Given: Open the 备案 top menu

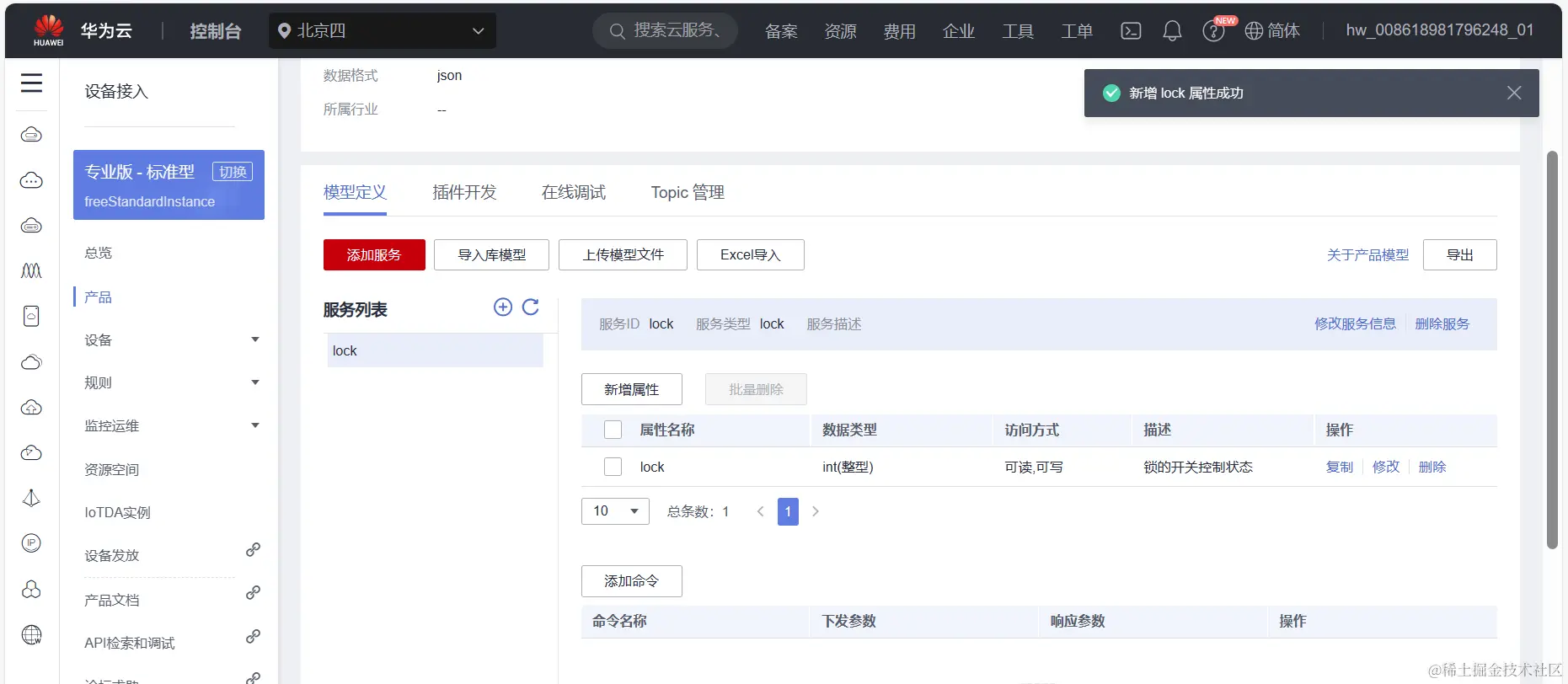Looking at the screenshot, I should pyautogui.click(x=781, y=31).
